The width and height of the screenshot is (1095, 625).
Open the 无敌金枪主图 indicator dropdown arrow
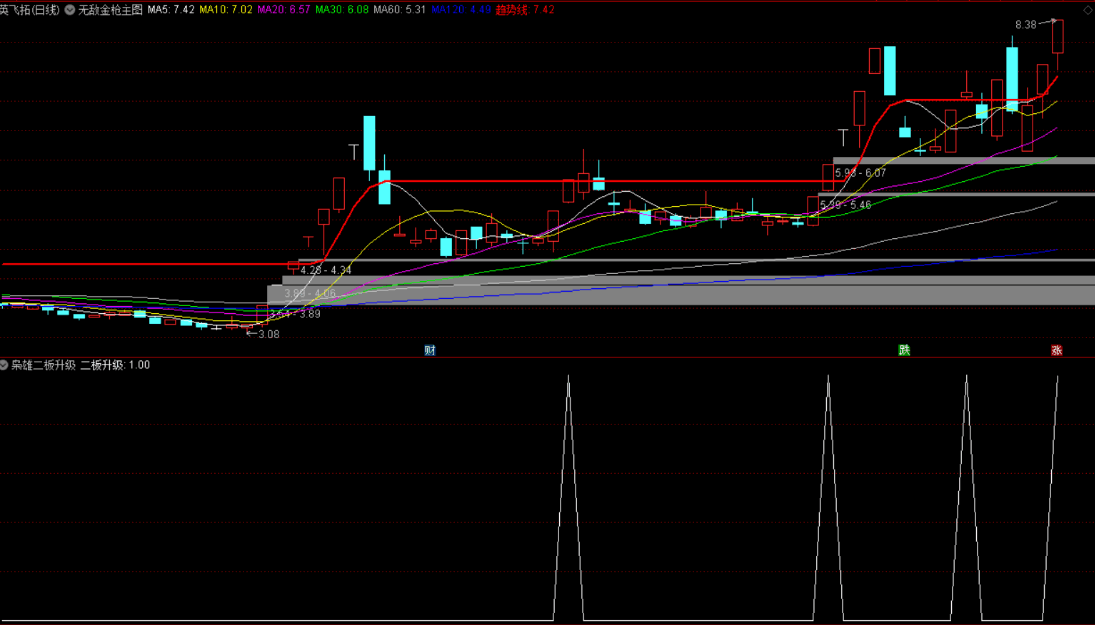(70, 10)
